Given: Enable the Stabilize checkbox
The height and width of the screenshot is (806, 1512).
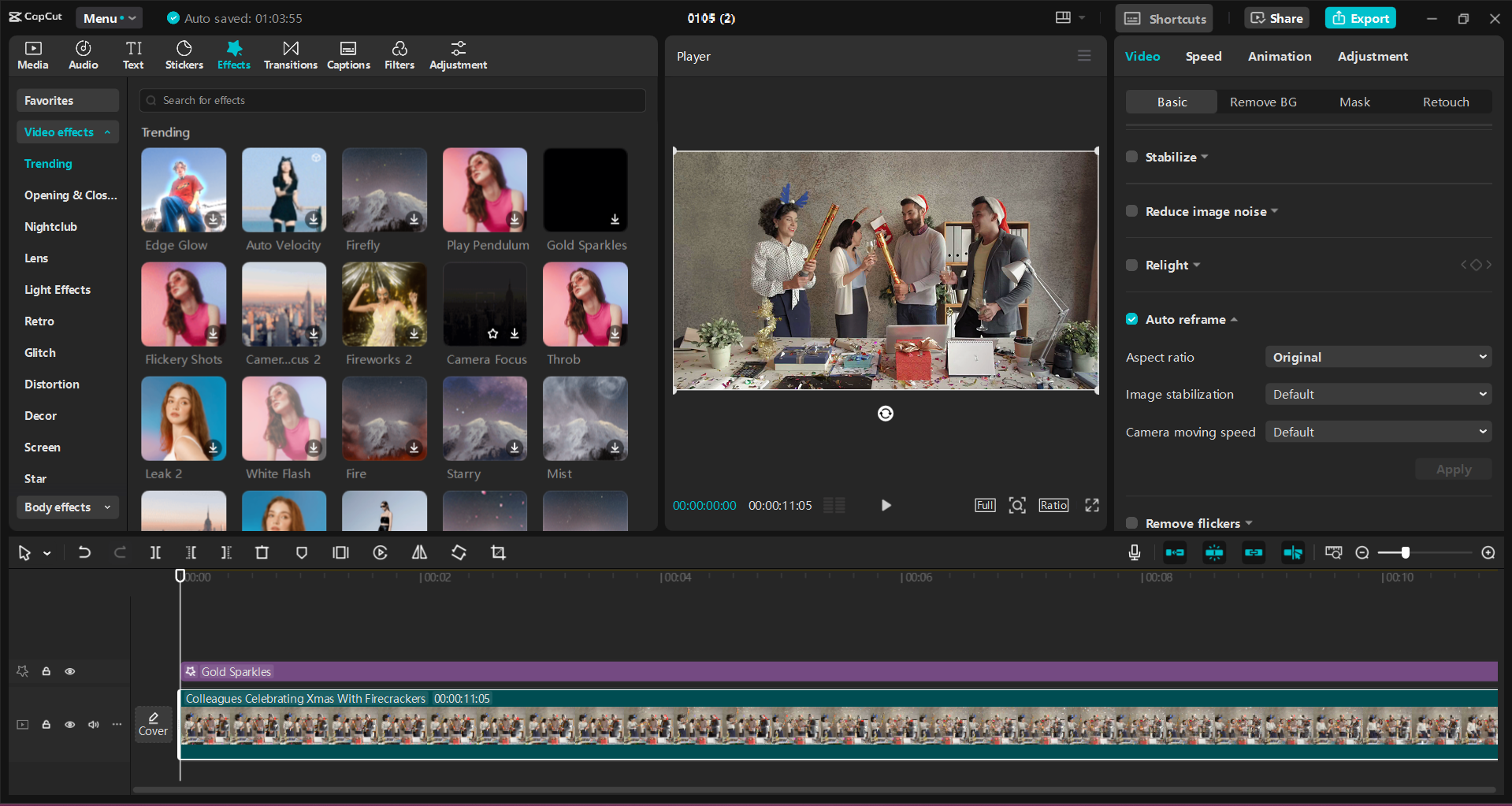Looking at the screenshot, I should (1131, 157).
